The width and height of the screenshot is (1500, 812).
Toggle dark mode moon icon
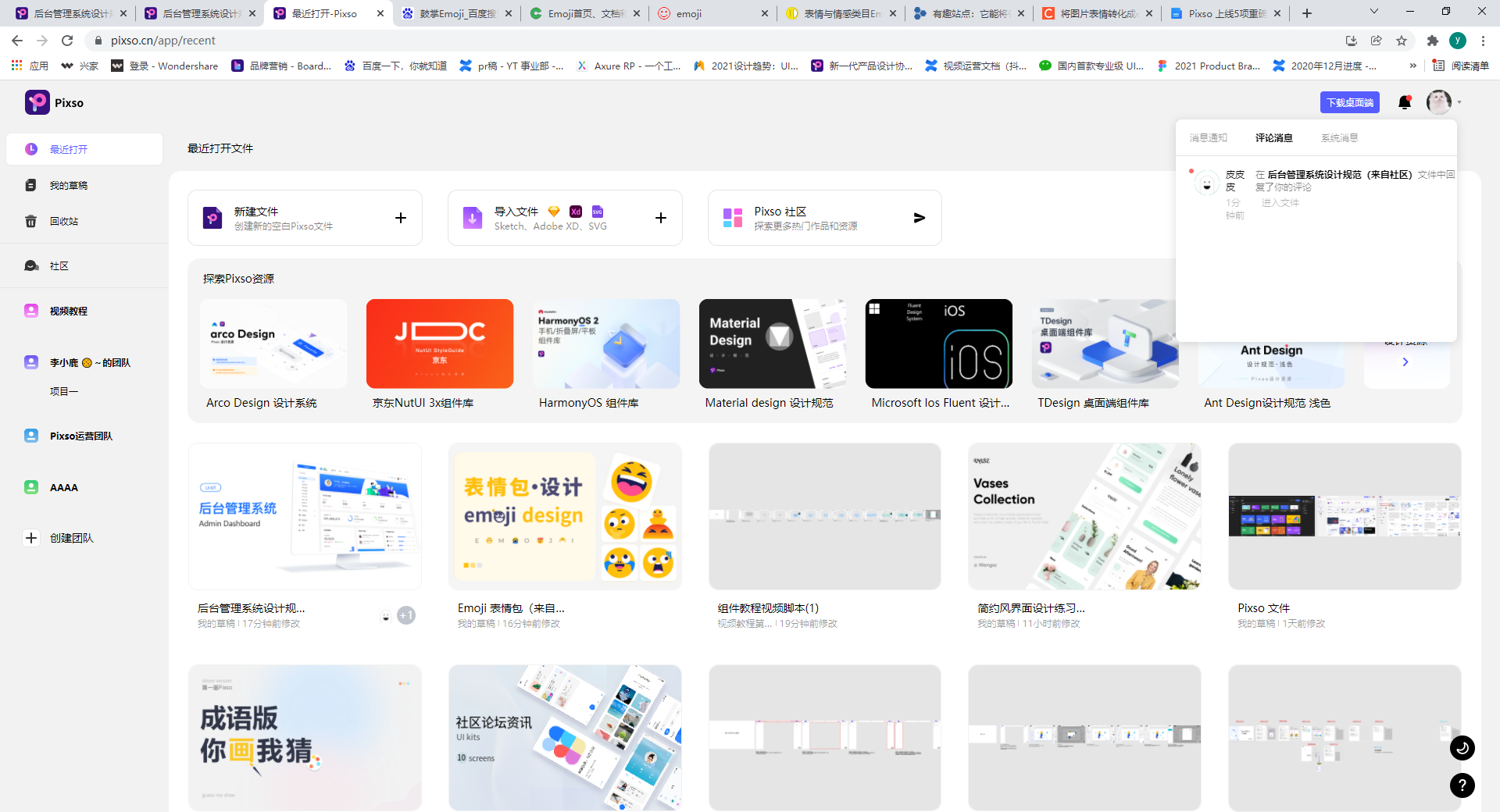[x=1462, y=748]
